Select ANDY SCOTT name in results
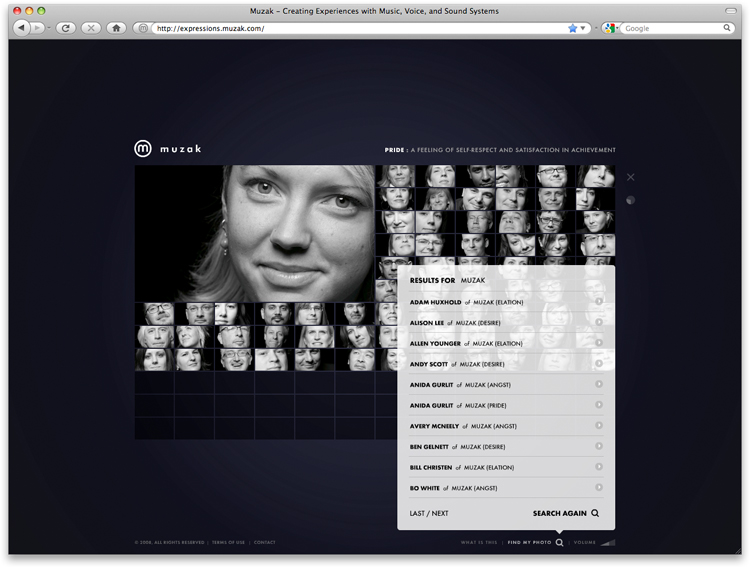This screenshot has height=568, width=750. [429, 364]
